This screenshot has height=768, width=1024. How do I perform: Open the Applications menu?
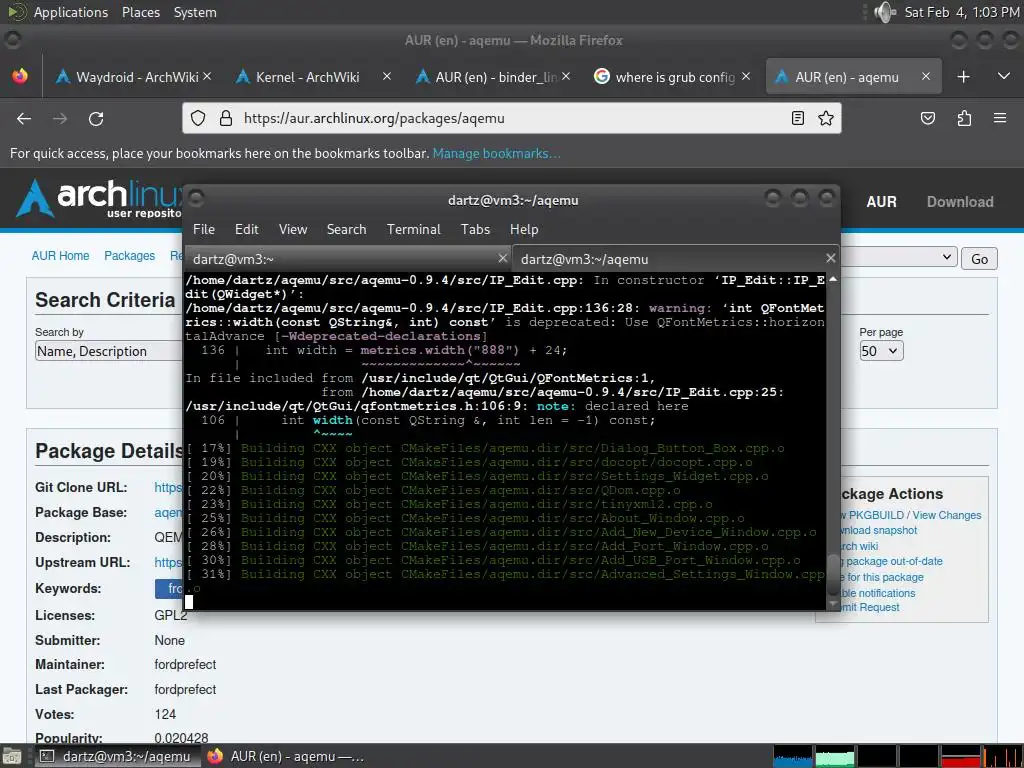point(71,12)
